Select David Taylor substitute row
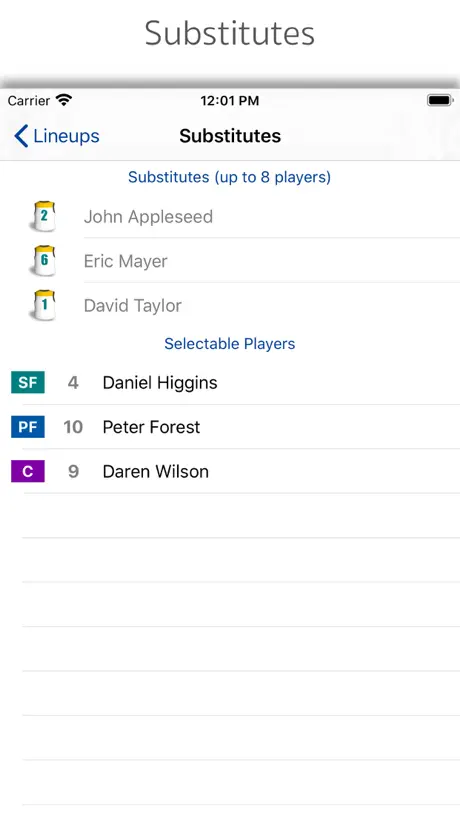 click(230, 305)
